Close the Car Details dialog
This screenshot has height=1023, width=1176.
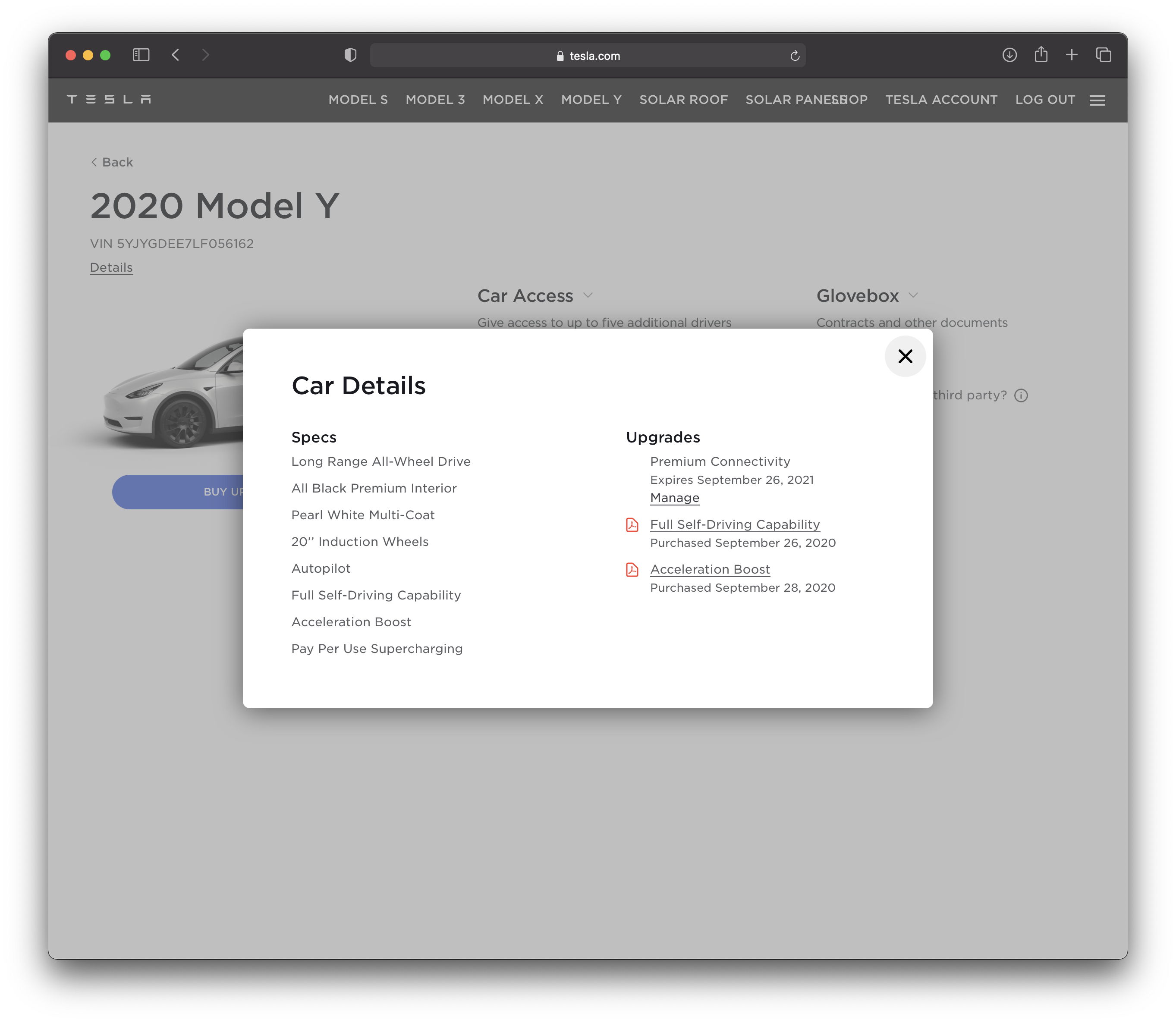(905, 356)
